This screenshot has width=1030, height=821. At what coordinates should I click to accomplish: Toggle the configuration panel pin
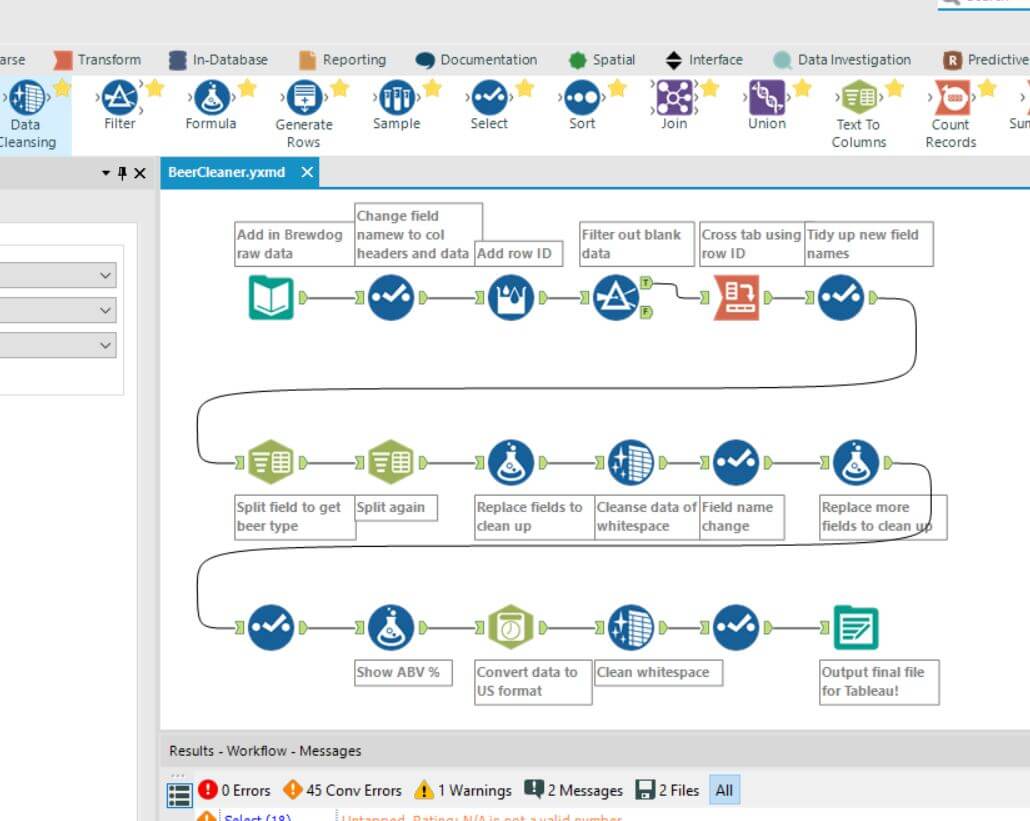(x=122, y=173)
